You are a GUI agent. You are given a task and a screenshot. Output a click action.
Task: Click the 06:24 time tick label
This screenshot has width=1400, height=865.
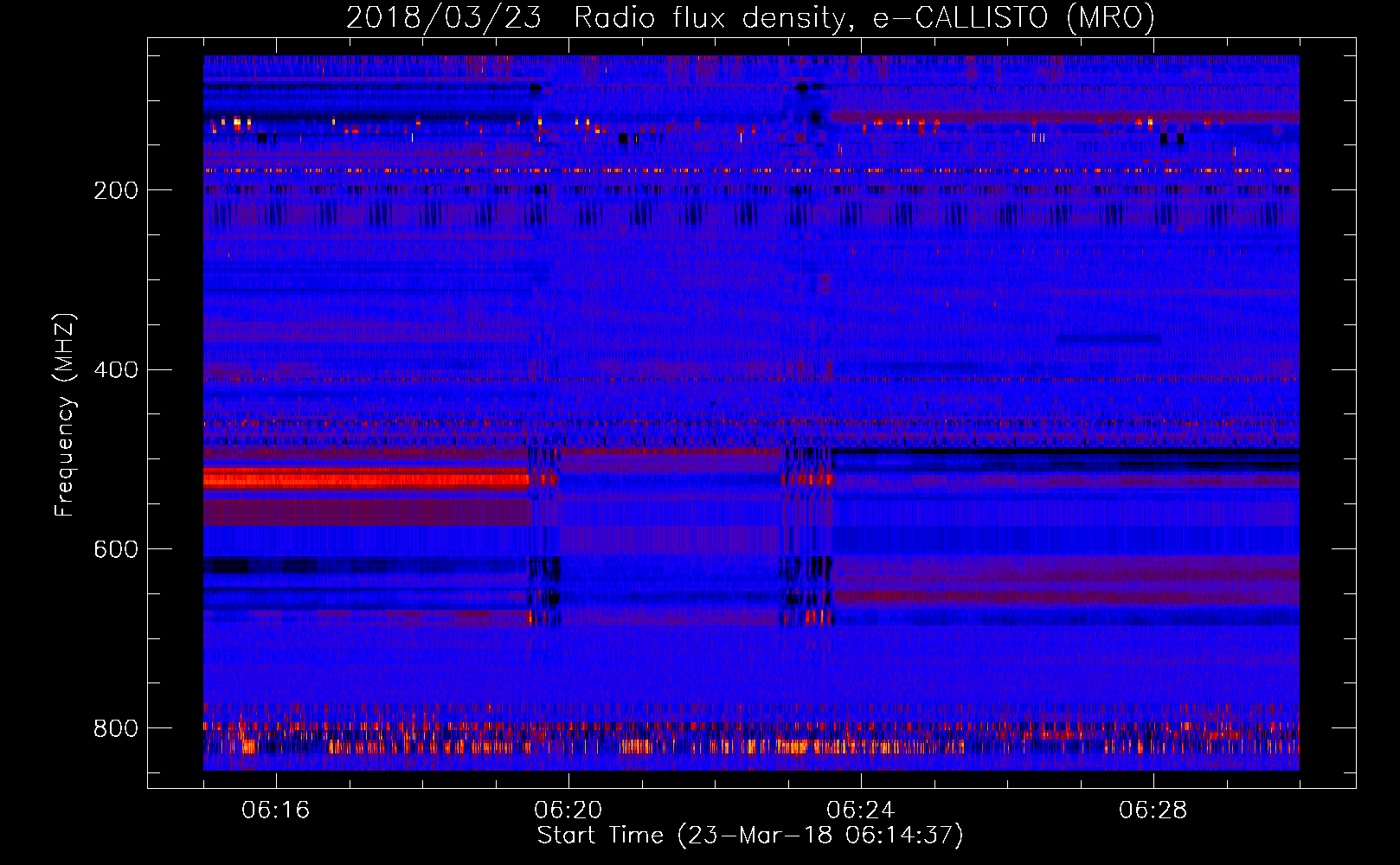[861, 811]
